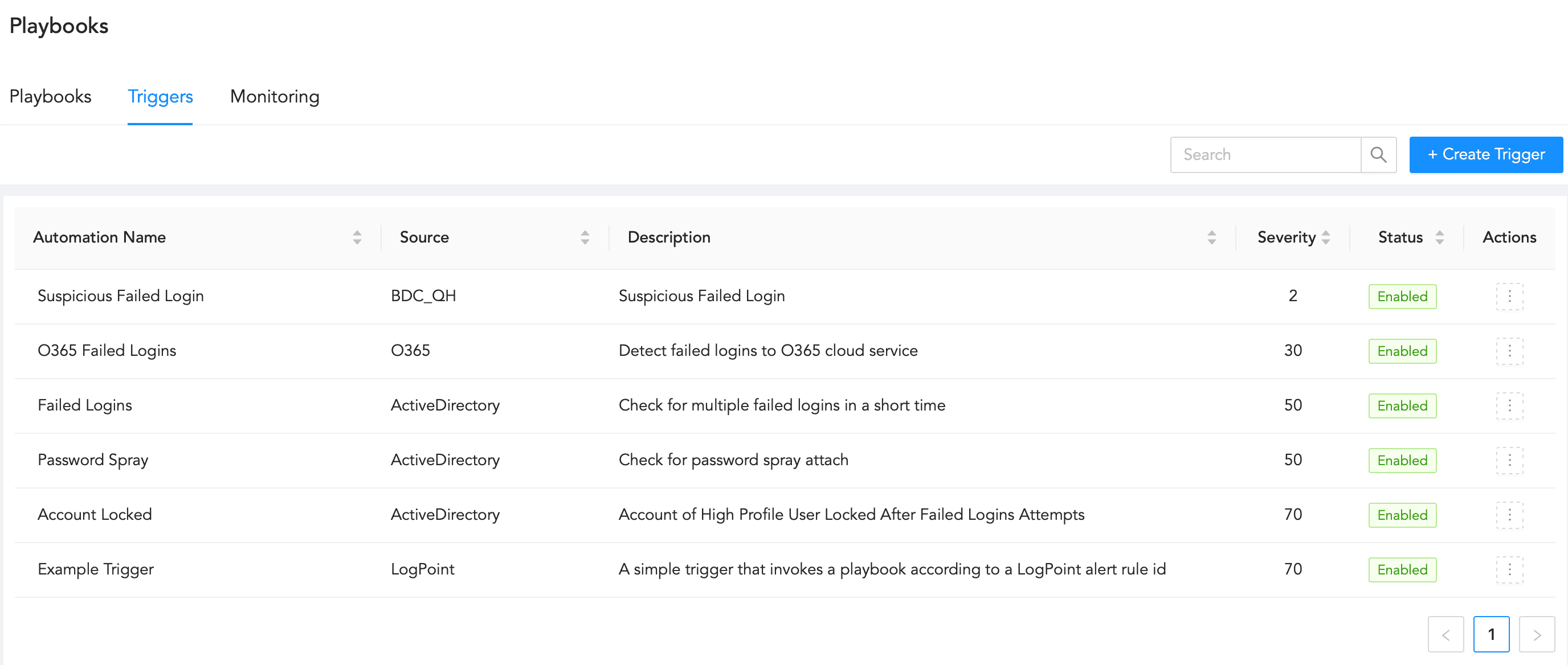Open actions menu for Account Locked
This screenshot has height=665, width=1568.
1509,515
